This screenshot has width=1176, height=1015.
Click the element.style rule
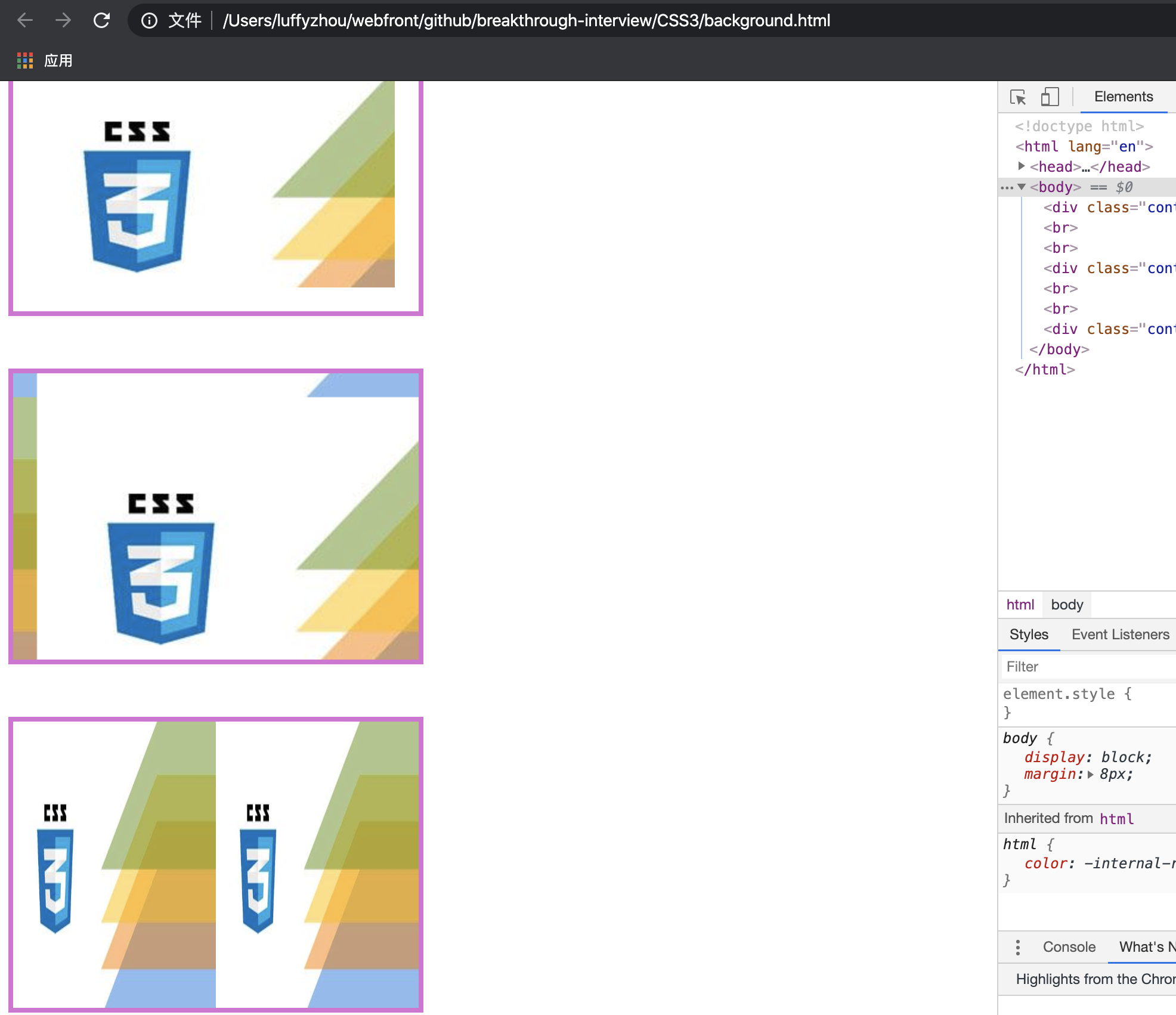[x=1067, y=694]
